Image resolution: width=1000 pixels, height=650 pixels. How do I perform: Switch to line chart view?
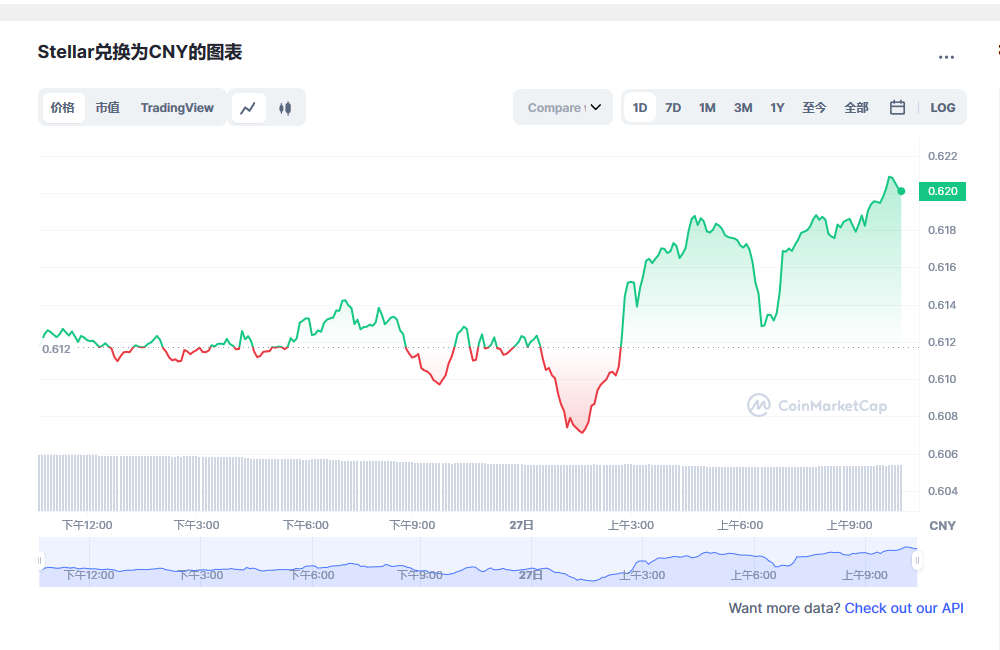tap(248, 108)
